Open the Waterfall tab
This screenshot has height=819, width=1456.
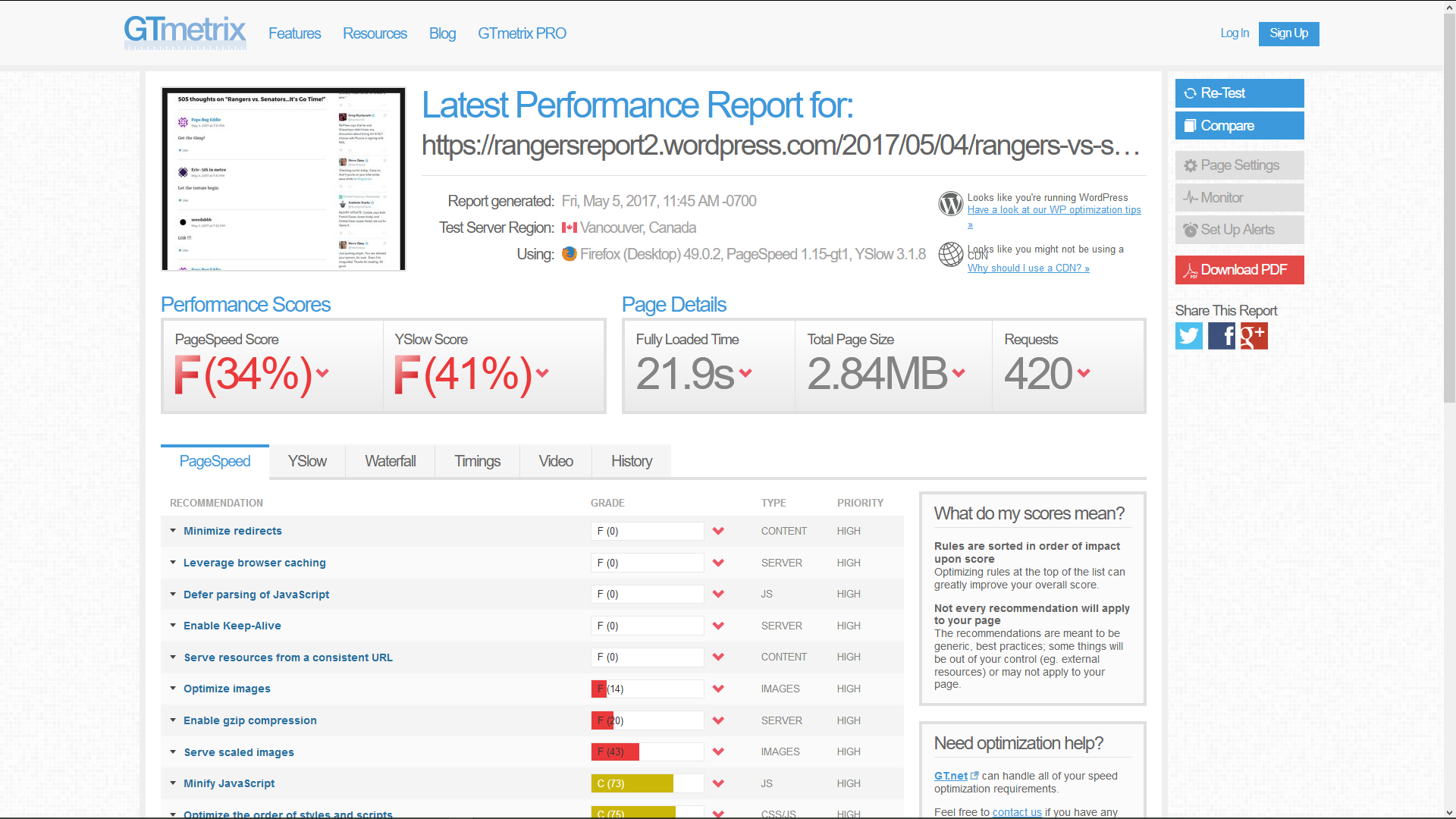click(391, 461)
